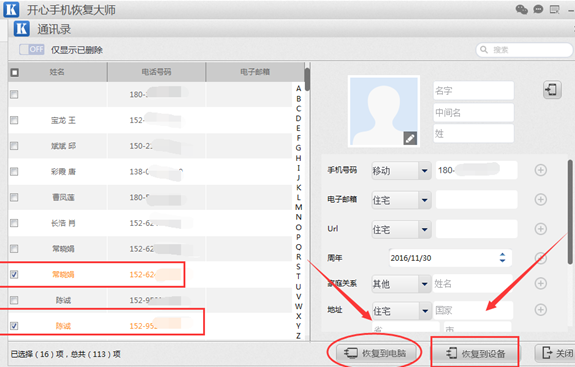This screenshot has height=367, width=575.
Task: Click the export contact icon beside name fields
Action: tap(552, 89)
